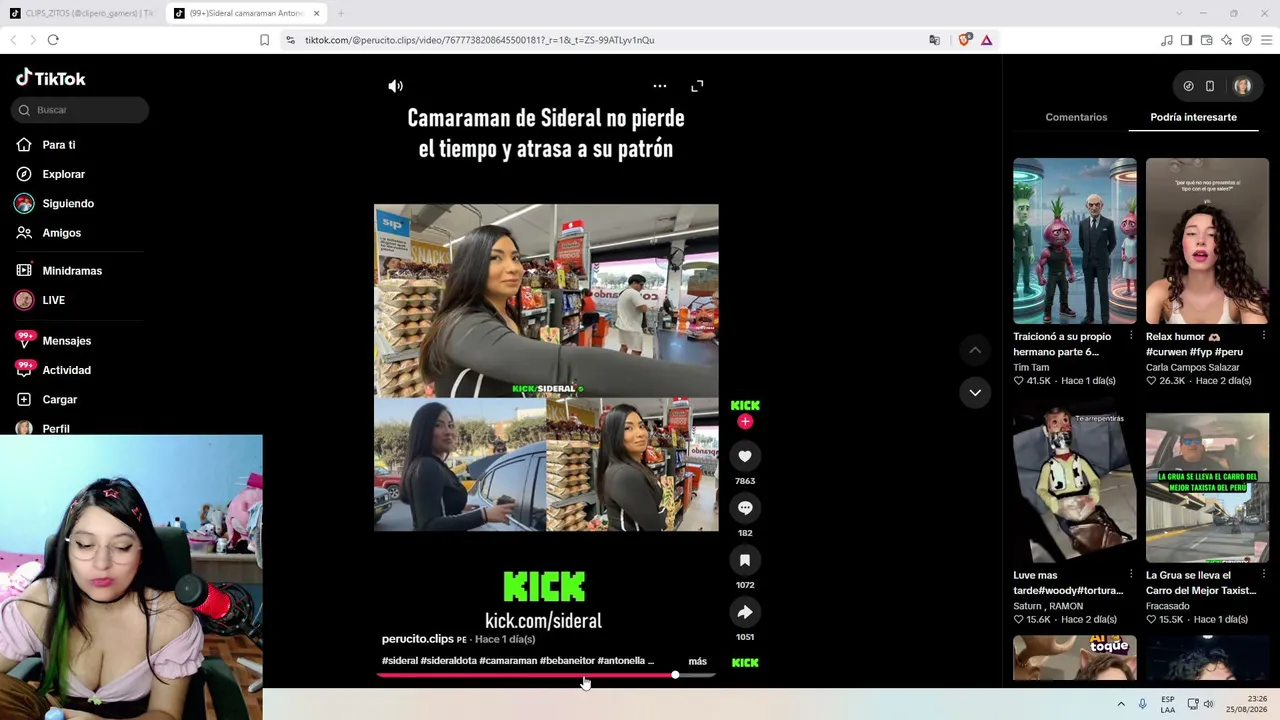Image resolution: width=1280 pixels, height=720 pixels.
Task: Close the Sideral camaraman browser tab
Action: point(316,13)
